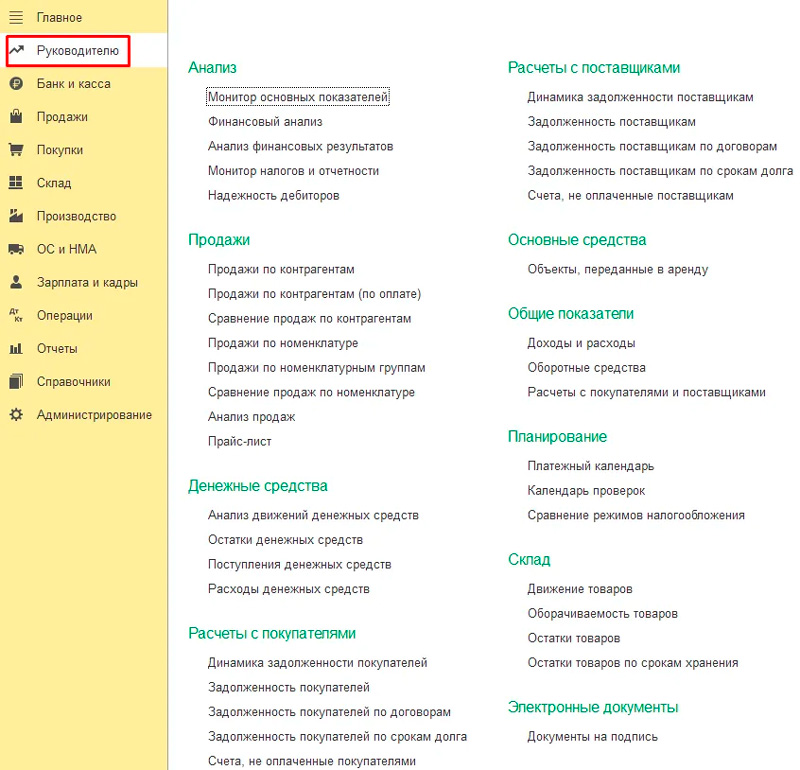Open Сравнение продаж по контрагентам
800x770 pixels.
pos(310,318)
